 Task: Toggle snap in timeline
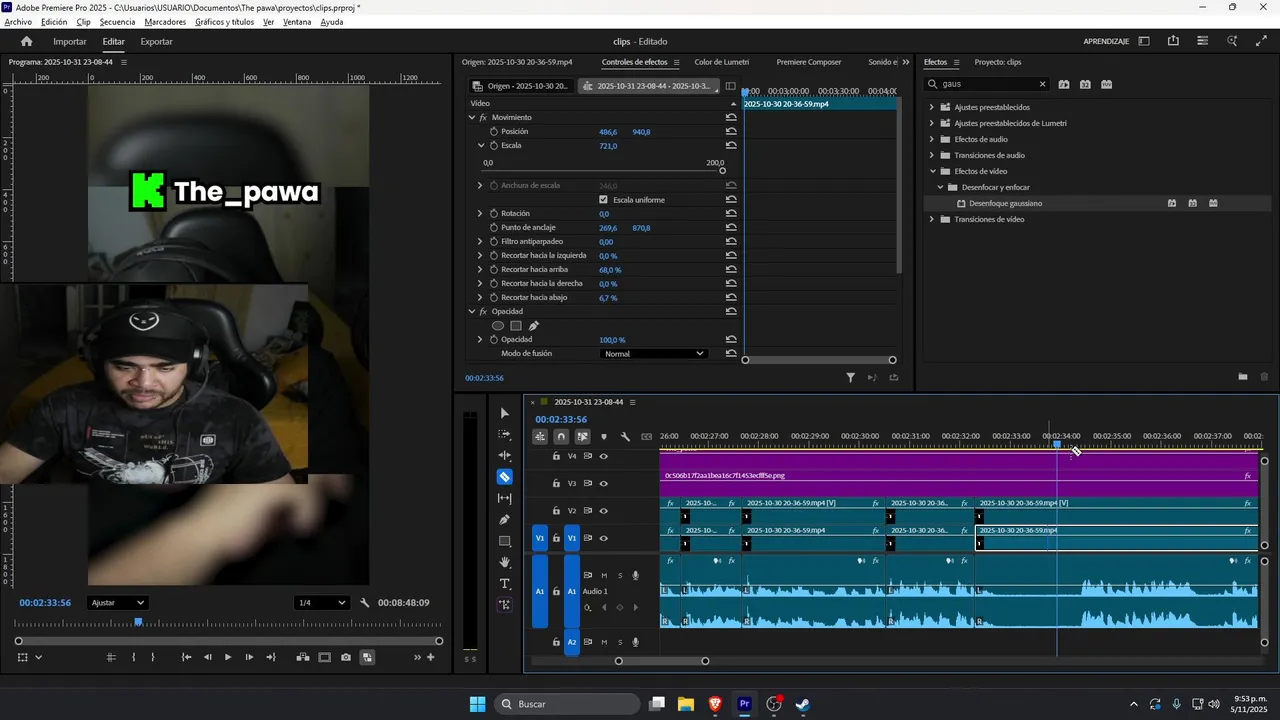(x=561, y=436)
